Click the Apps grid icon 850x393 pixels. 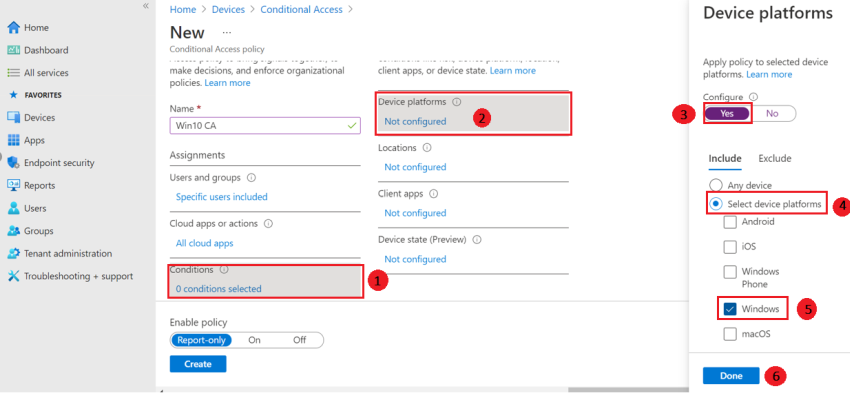click(x=14, y=140)
